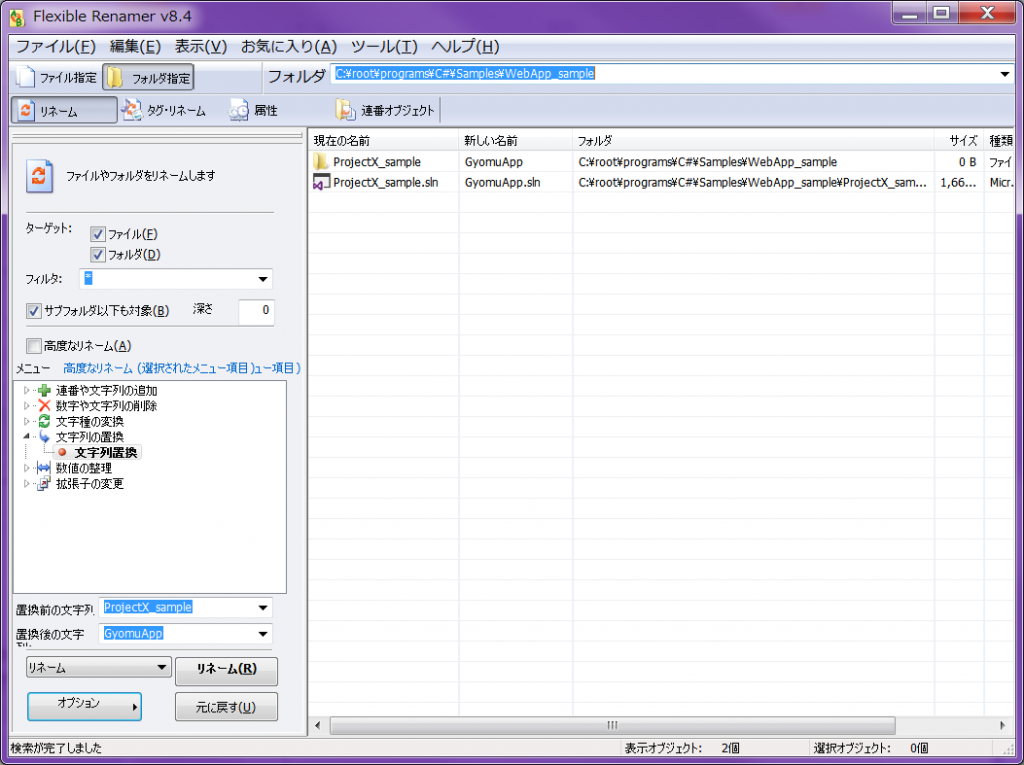Click the horizontal scrollbar thumb of file list
1024x765 pixels.
pyautogui.click(x=613, y=725)
